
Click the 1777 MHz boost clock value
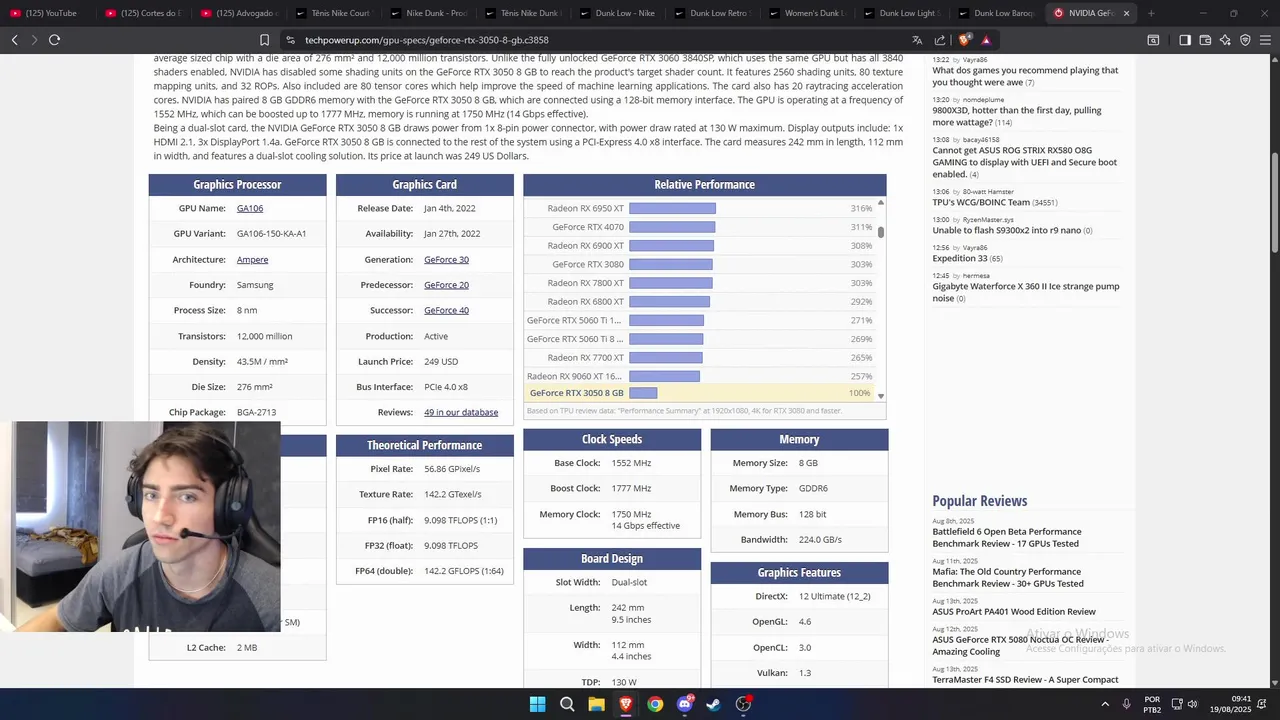point(631,489)
